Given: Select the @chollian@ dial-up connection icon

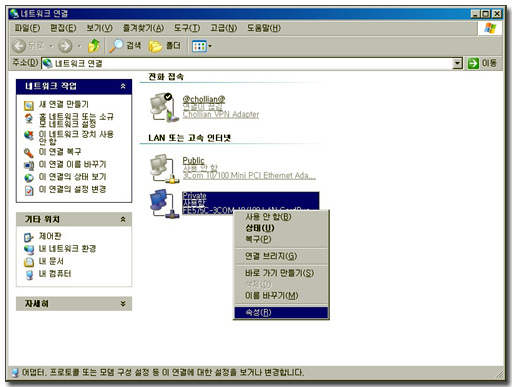Looking at the screenshot, I should point(164,107).
